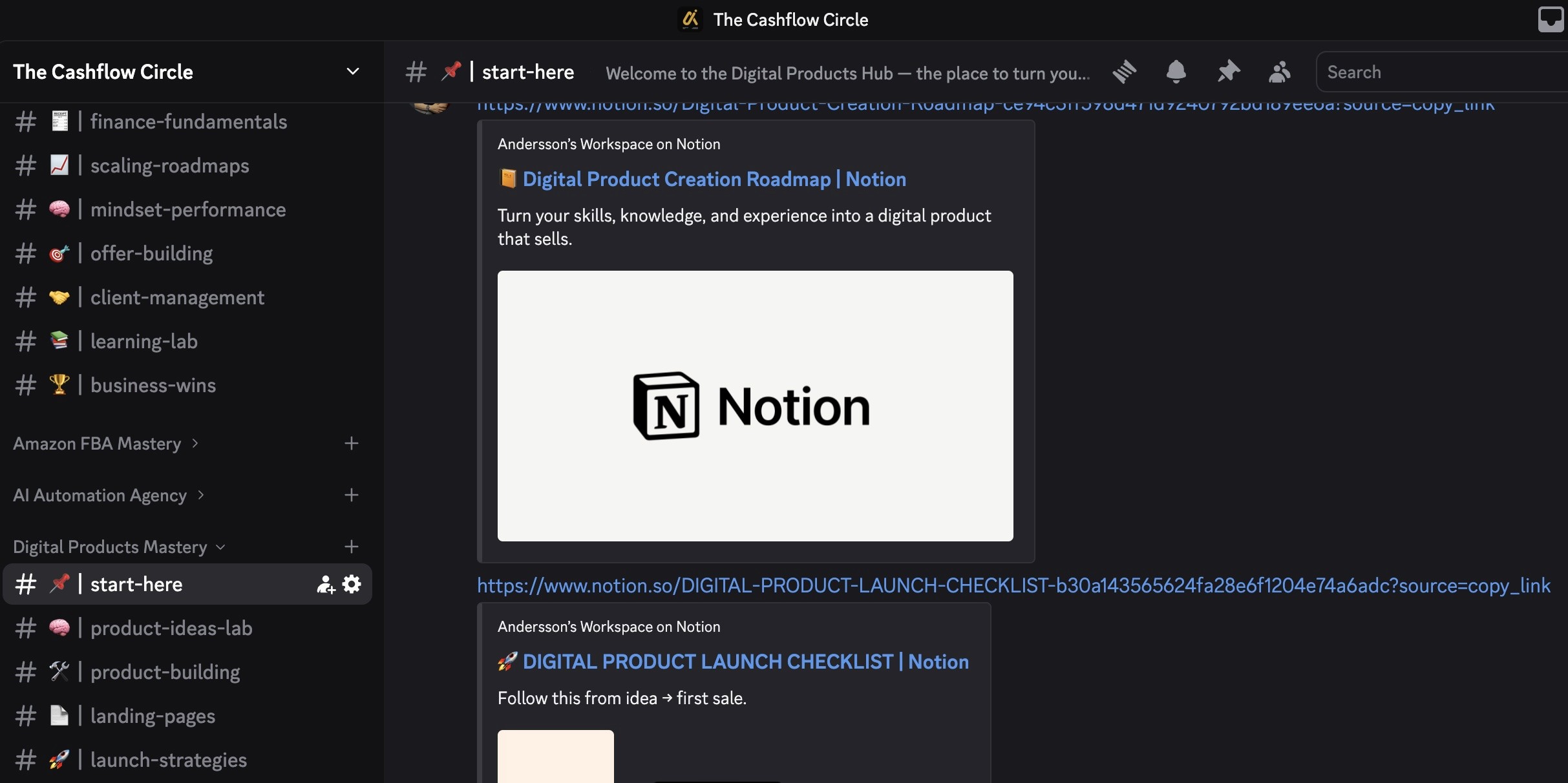Open the inbox icon at top right
This screenshot has width=1568, height=783.
tap(1550, 19)
